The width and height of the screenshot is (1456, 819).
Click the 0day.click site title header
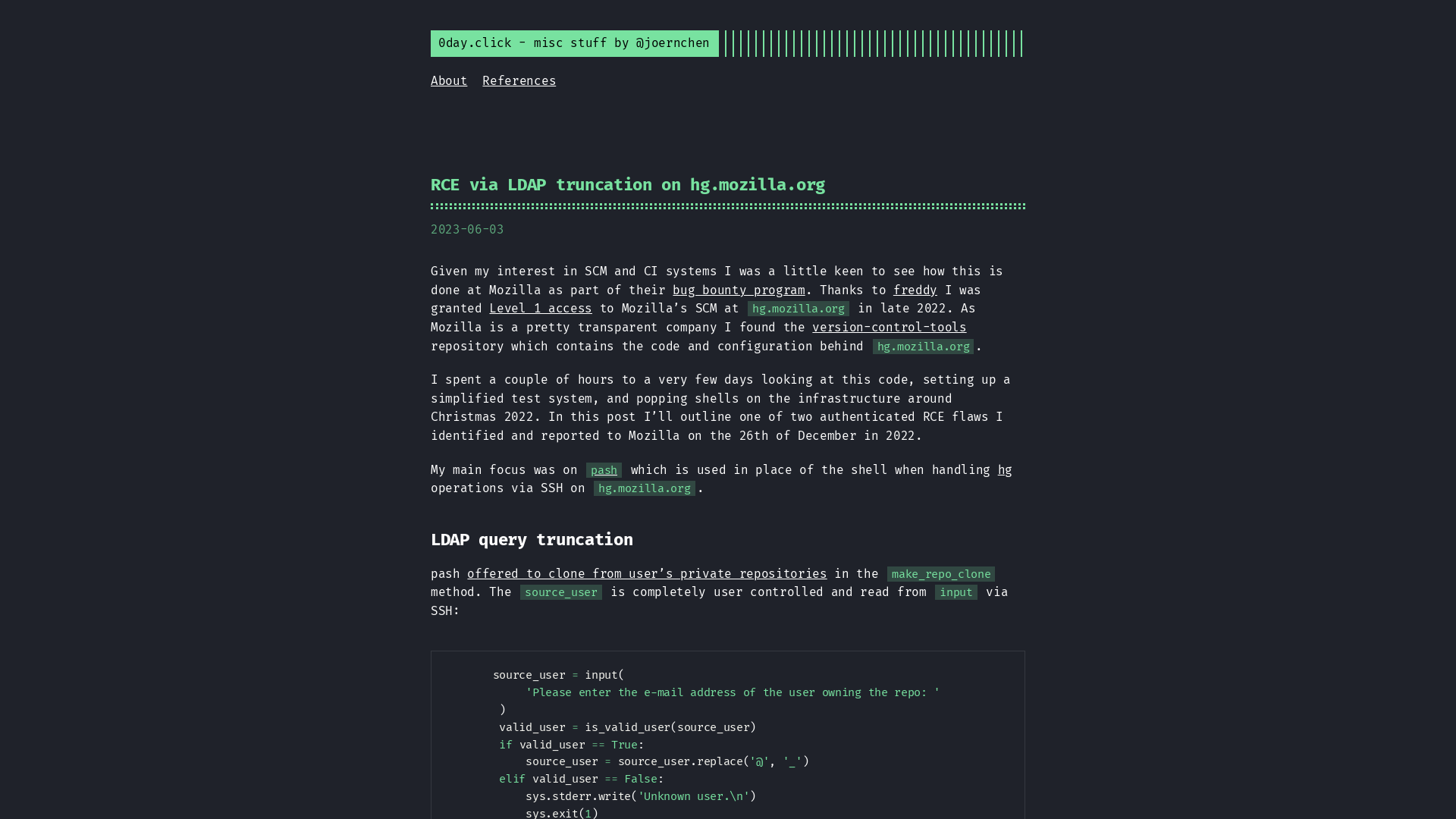pos(574,43)
